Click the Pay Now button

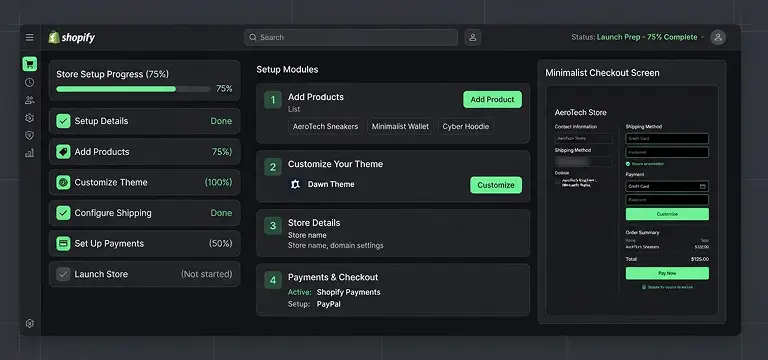point(667,273)
